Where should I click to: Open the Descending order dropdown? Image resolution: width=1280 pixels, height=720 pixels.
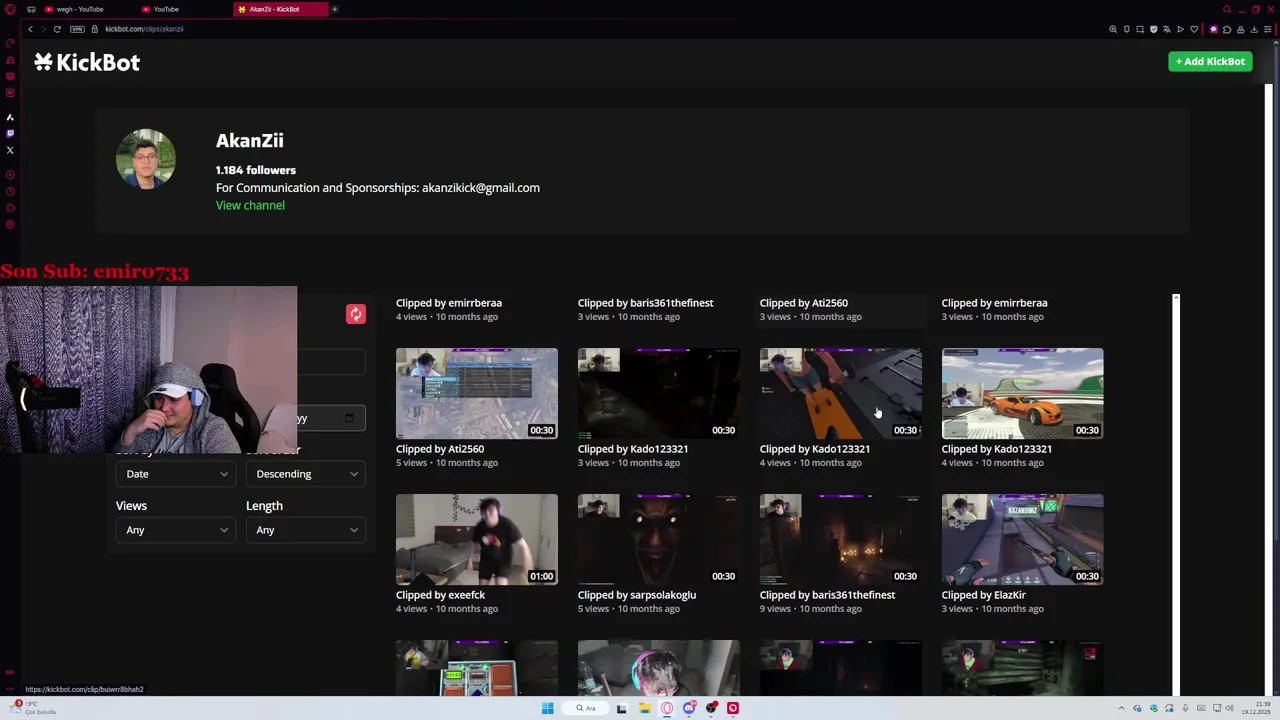tap(306, 474)
